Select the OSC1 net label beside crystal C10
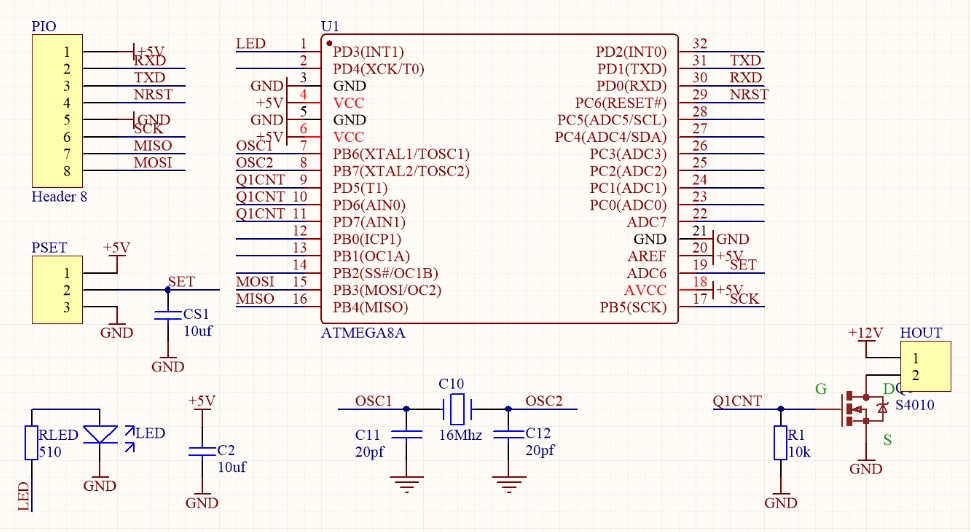Viewport: 971px width, 532px height. pos(373,401)
